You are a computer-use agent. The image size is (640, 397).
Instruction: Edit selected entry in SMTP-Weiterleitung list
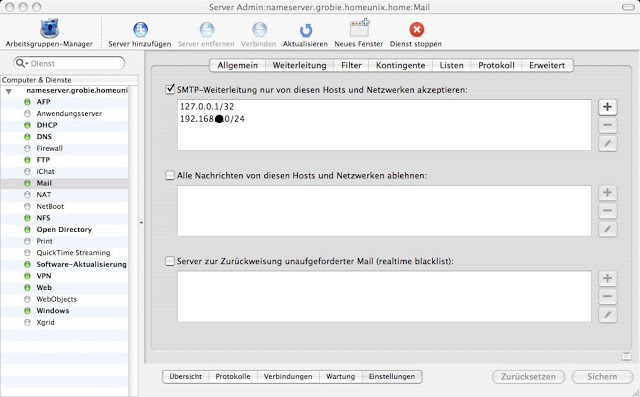pos(607,144)
